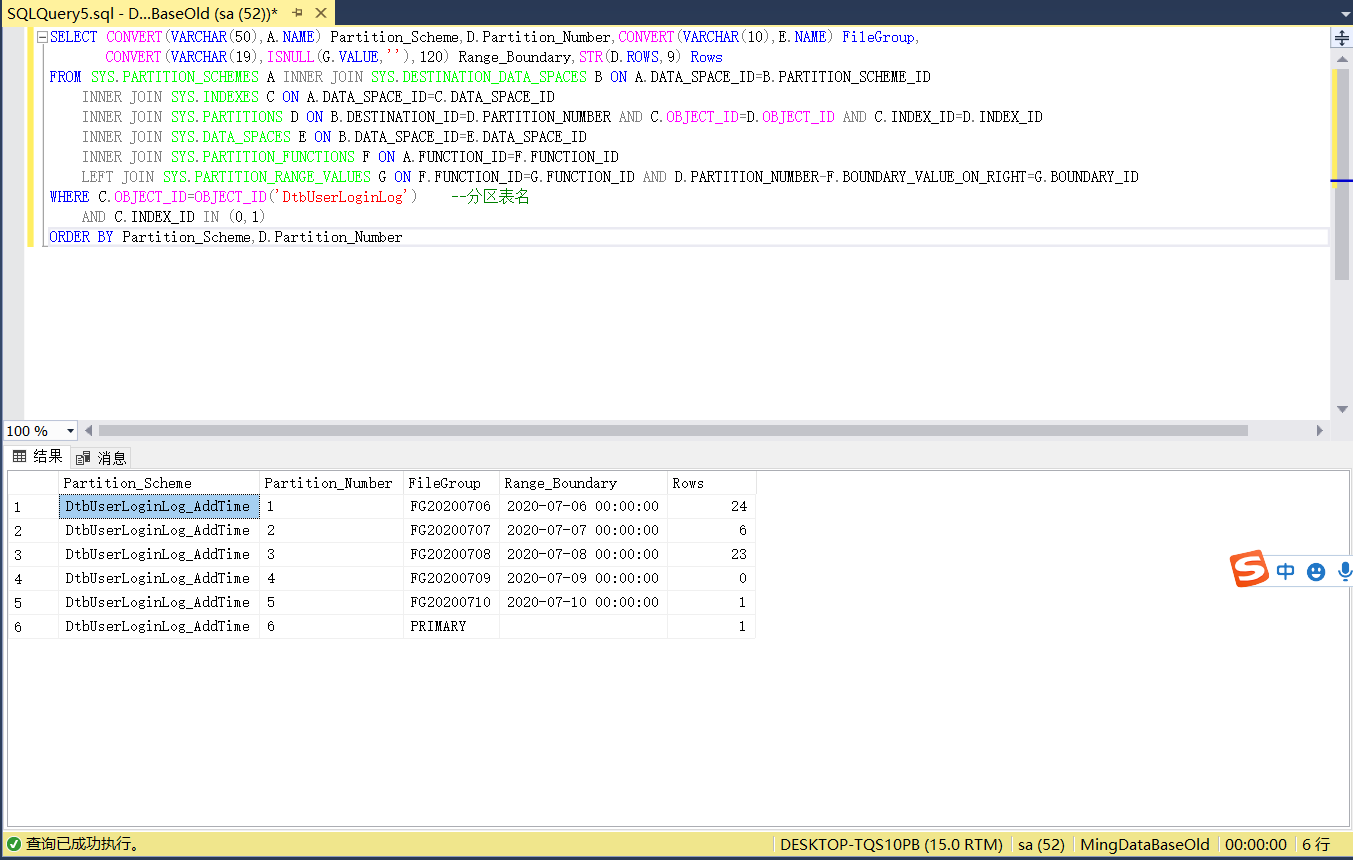1353x860 pixels.
Task: Click the Rows cell showing 0
Action: 712,578
